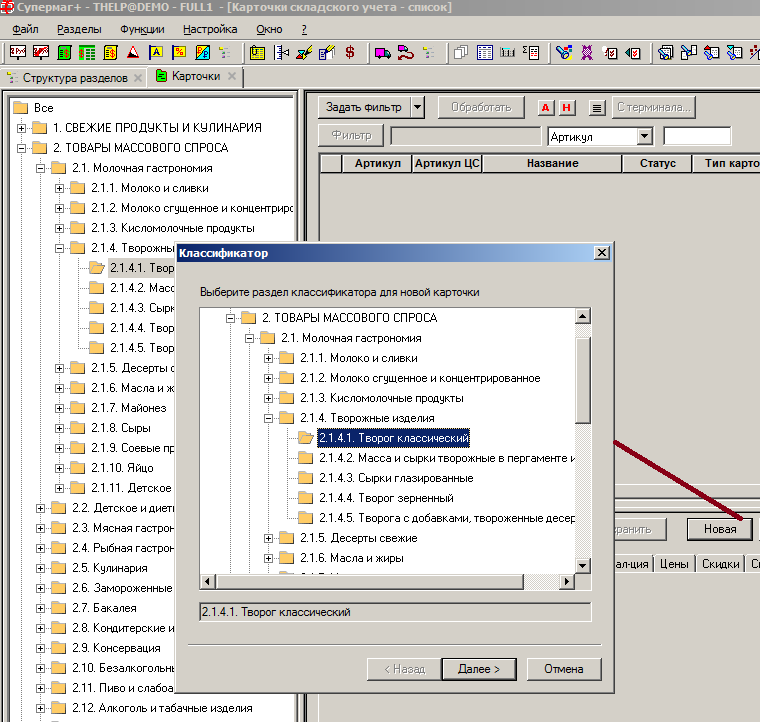760x722 pixels.
Task: Click up arrow of dialog vertical scrollbar
Action: (583, 316)
